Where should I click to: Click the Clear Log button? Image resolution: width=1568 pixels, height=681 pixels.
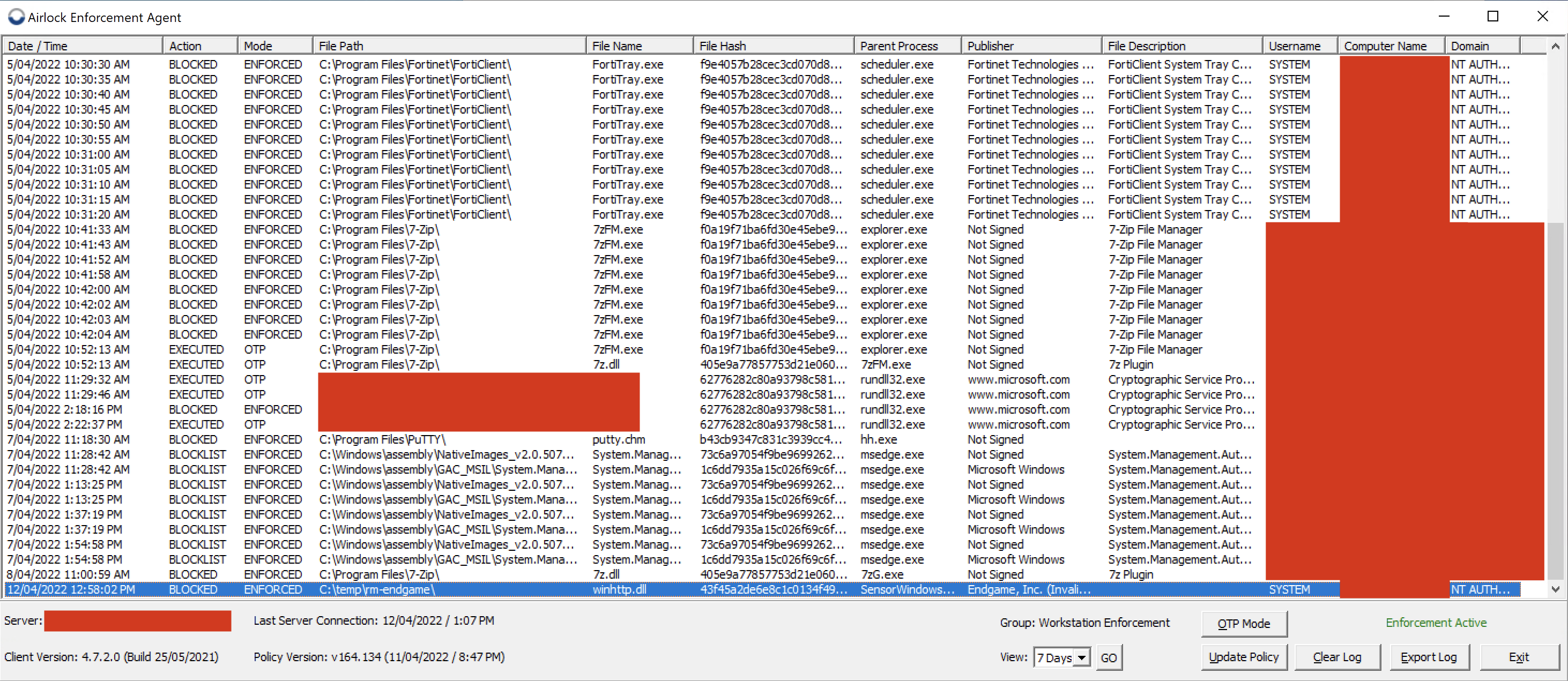[1337, 657]
